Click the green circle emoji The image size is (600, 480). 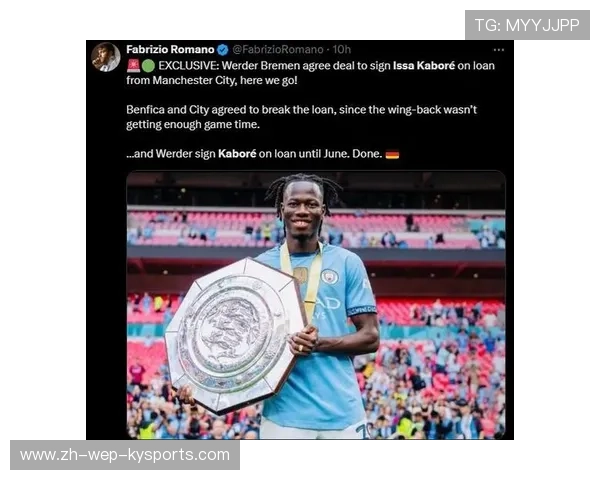click(148, 66)
